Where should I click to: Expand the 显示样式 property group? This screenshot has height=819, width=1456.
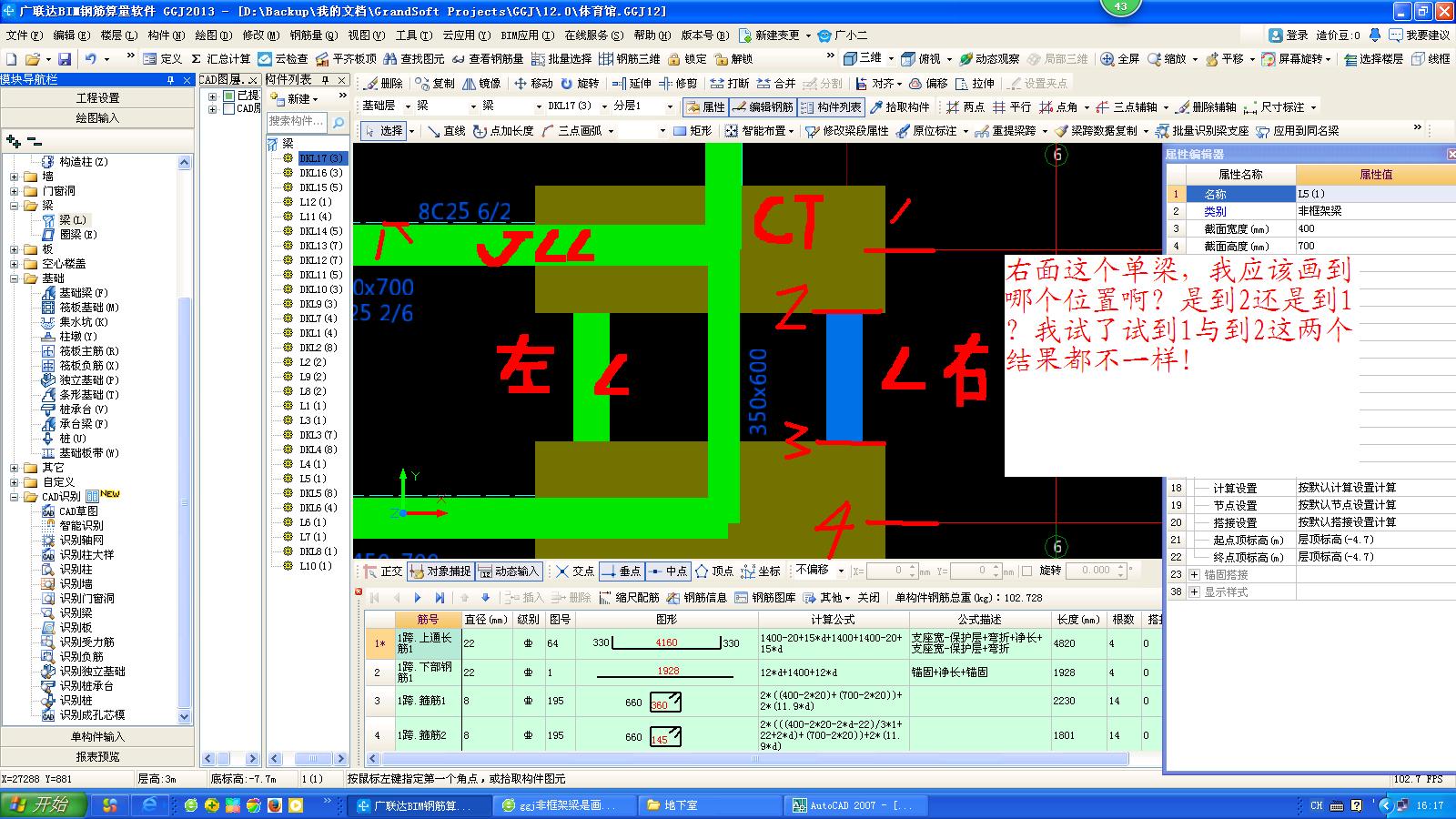(1195, 591)
